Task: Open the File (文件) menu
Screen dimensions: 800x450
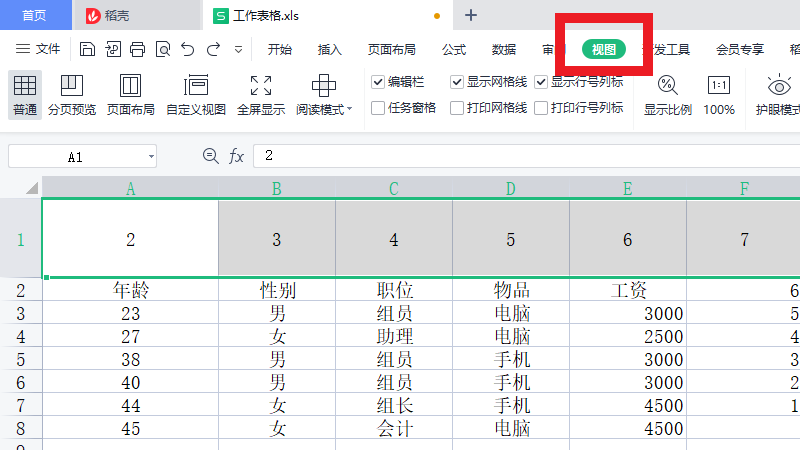Action: pyautogui.click(x=38, y=49)
